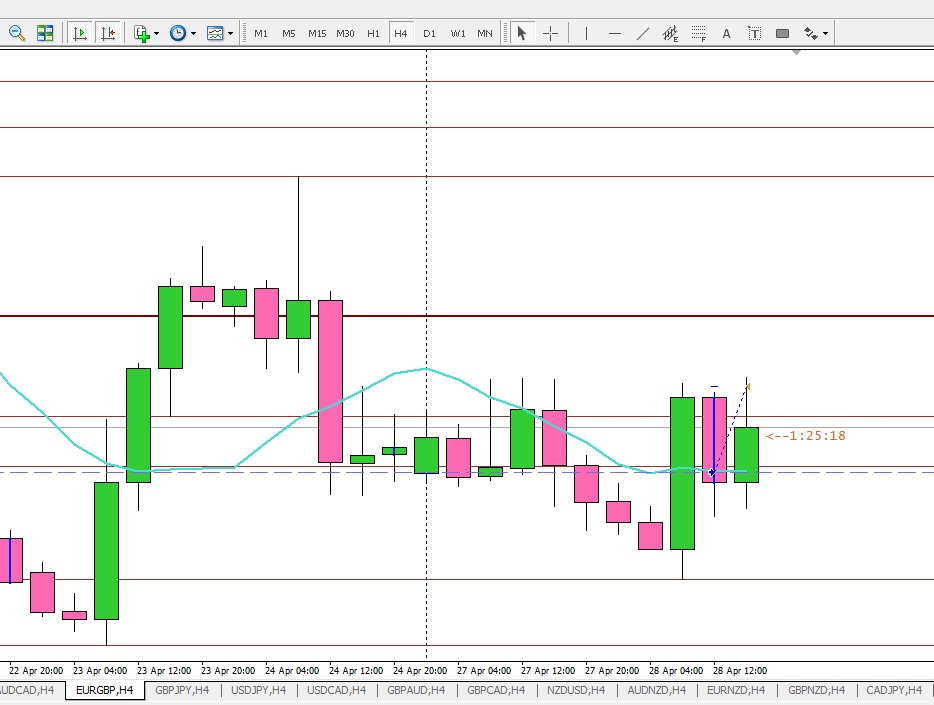The height and width of the screenshot is (705, 934).
Task: Select the EURGBP,H4 chart tab
Action: coord(105,690)
